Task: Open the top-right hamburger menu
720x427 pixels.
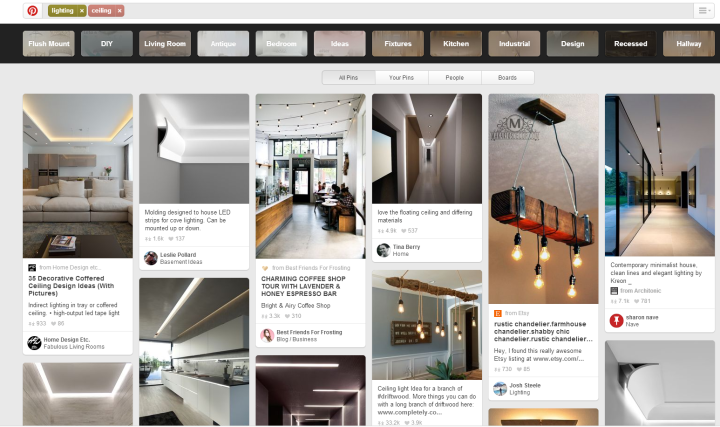Action: click(704, 10)
